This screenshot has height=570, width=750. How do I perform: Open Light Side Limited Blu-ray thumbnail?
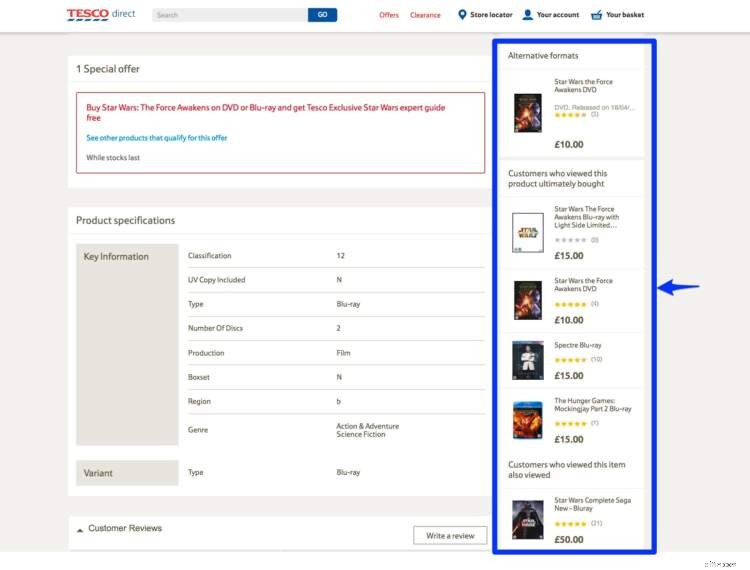pos(528,233)
